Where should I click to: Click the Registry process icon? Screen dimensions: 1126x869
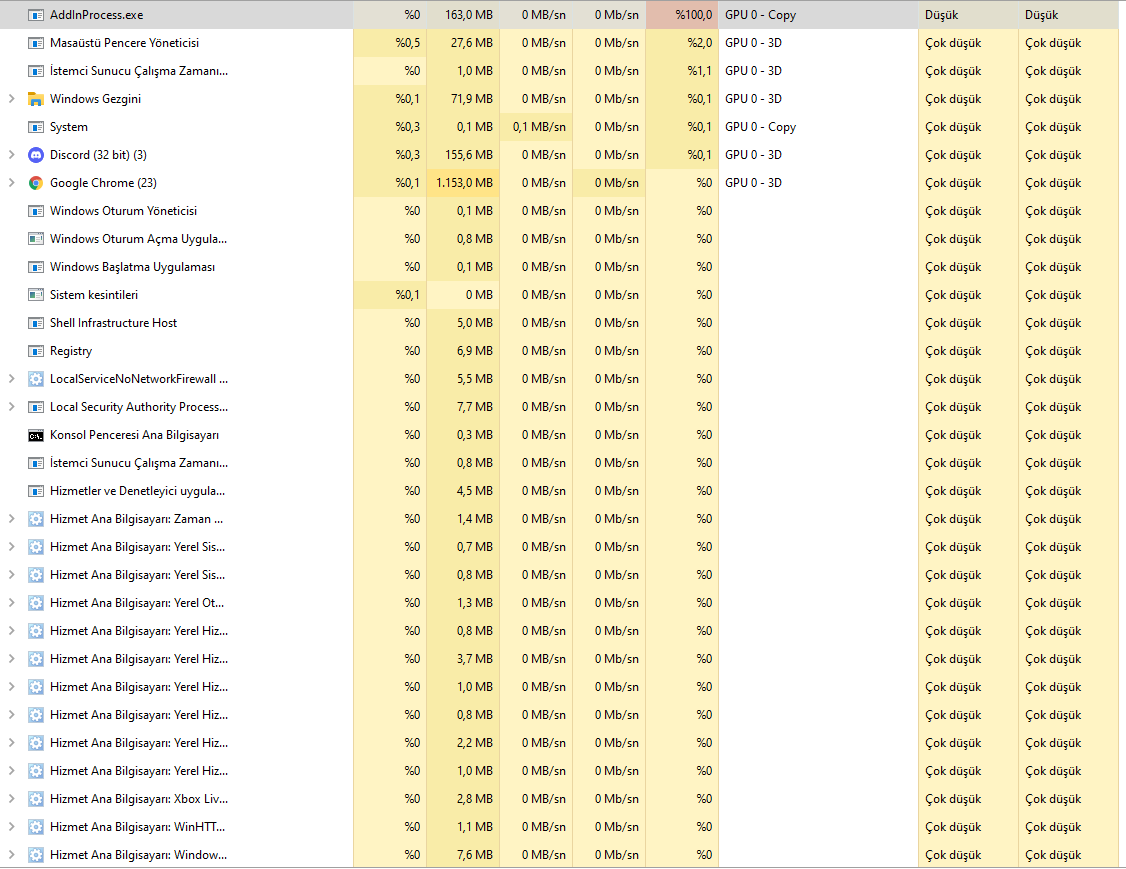click(36, 351)
